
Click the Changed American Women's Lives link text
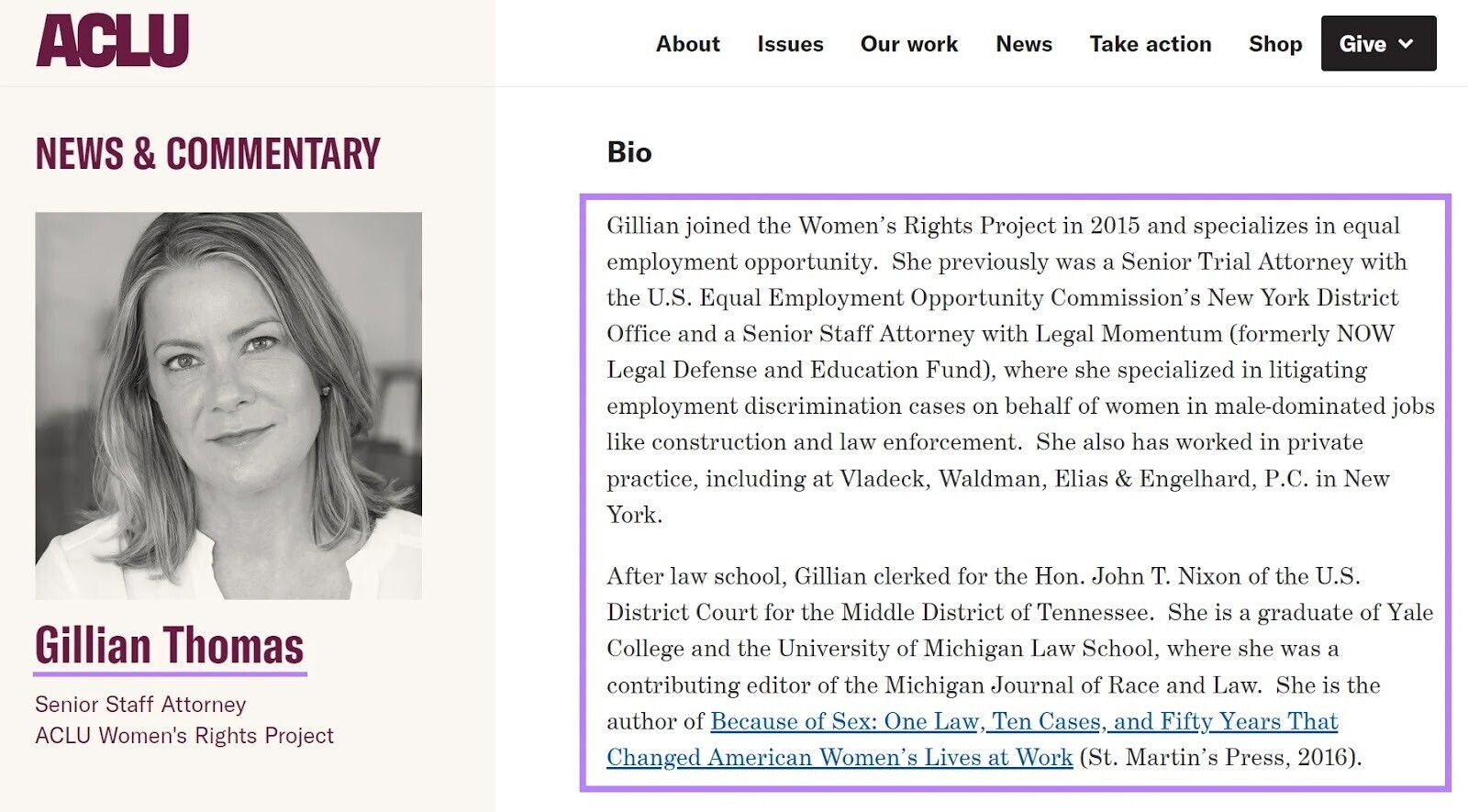pyautogui.click(x=840, y=757)
